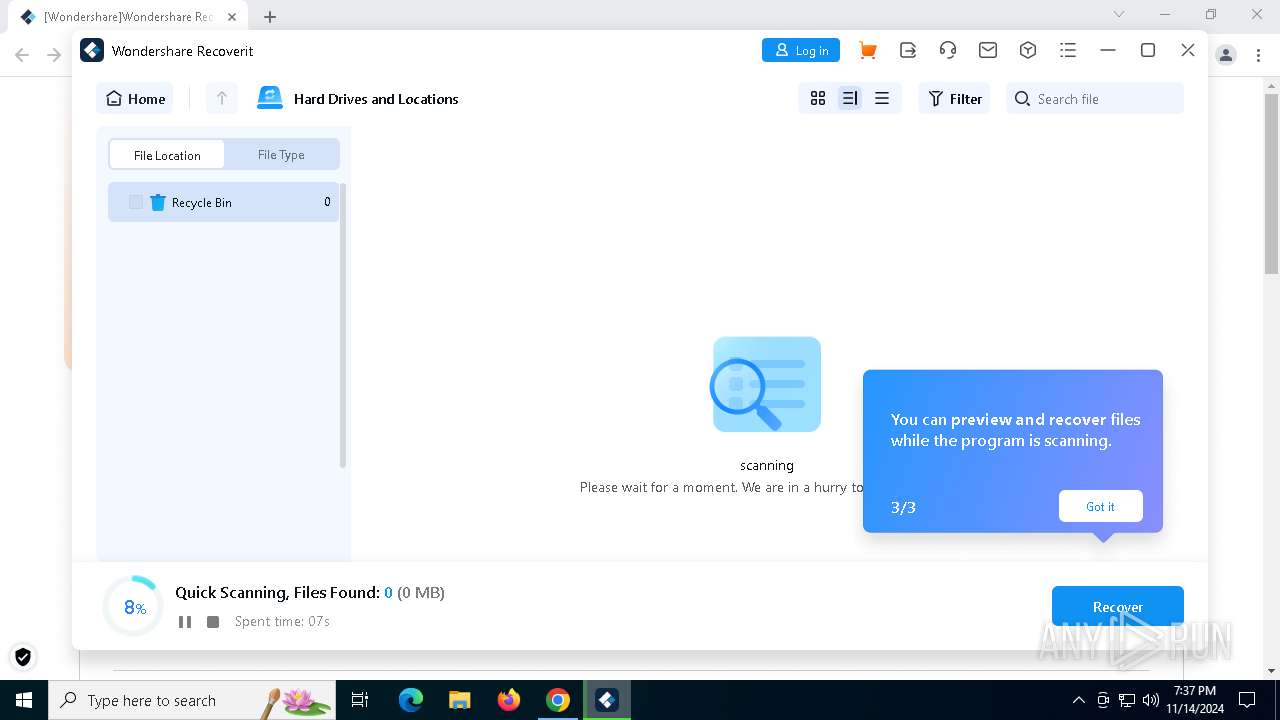Click the Wondershare Recoverit logo icon
The image size is (1280, 720).
coord(92,50)
